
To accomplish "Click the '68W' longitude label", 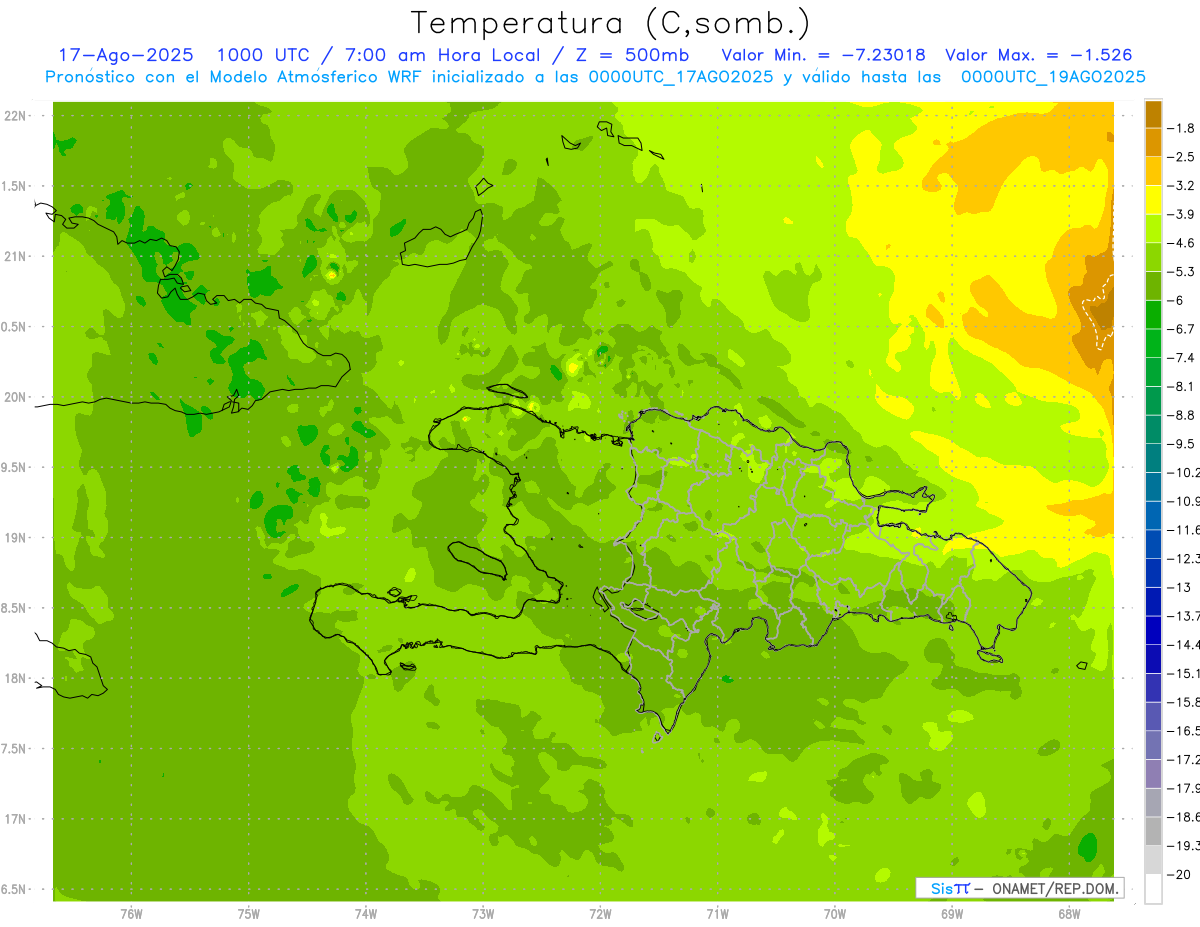I will coord(1069,914).
